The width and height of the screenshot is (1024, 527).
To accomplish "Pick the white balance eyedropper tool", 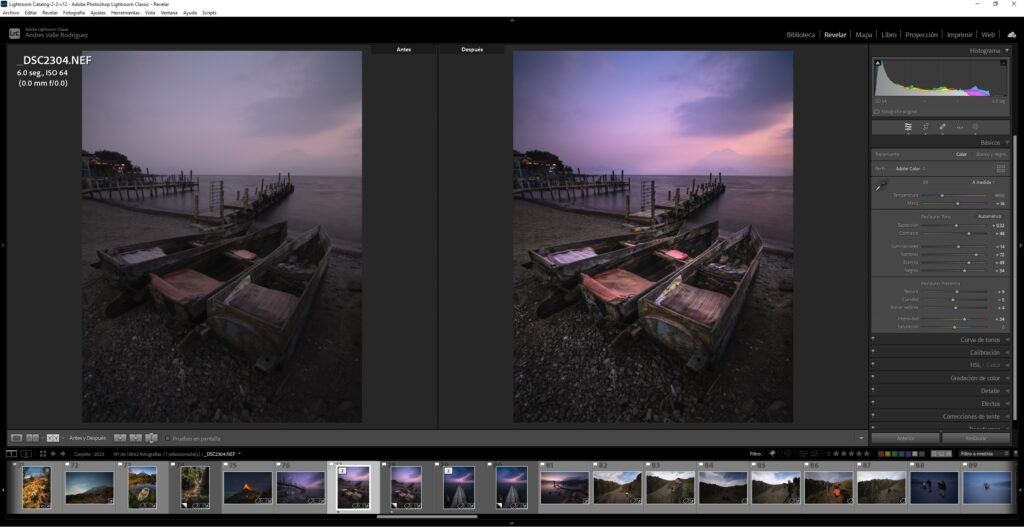I will 883,185.
